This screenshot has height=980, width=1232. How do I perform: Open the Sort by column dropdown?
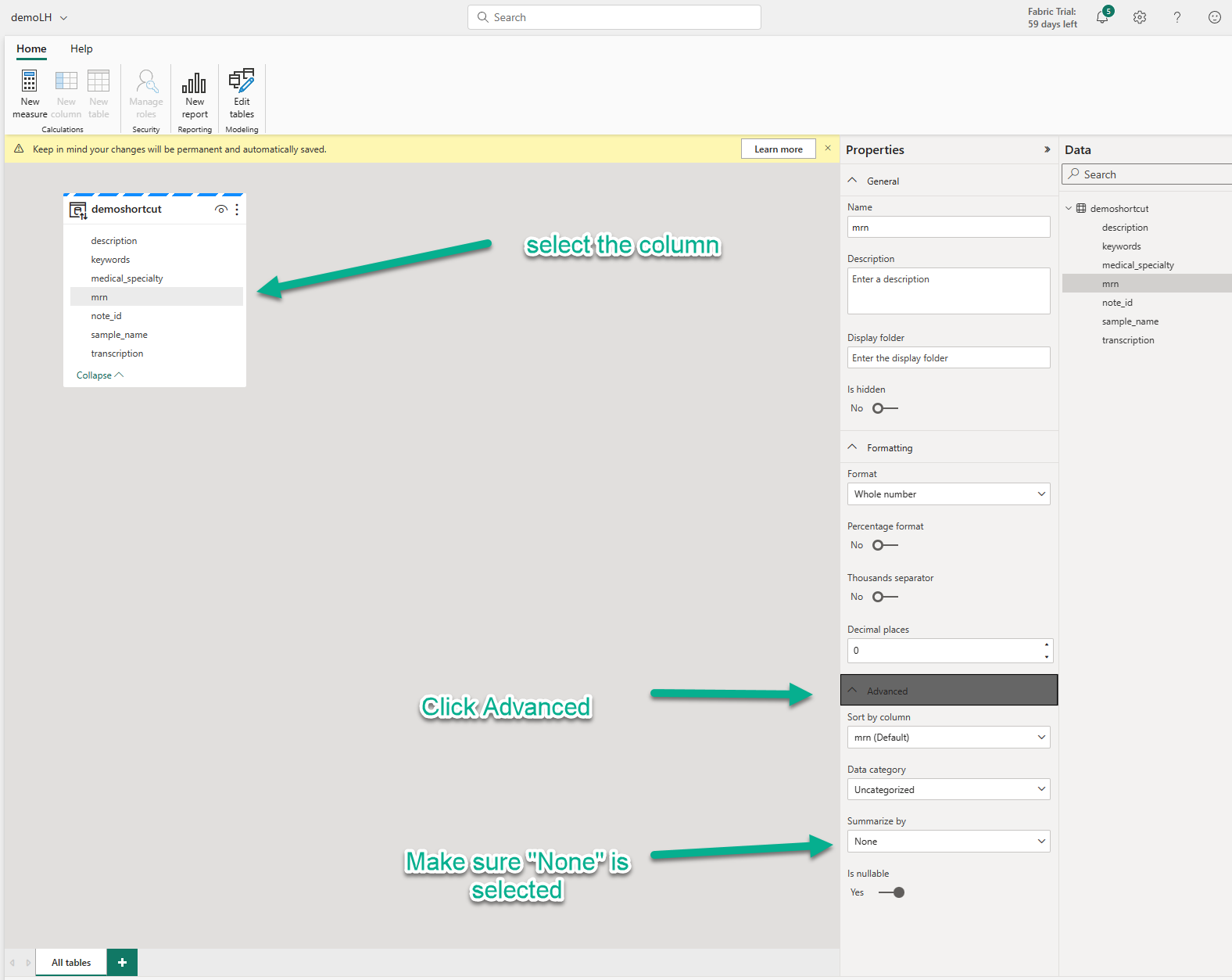[948, 738]
